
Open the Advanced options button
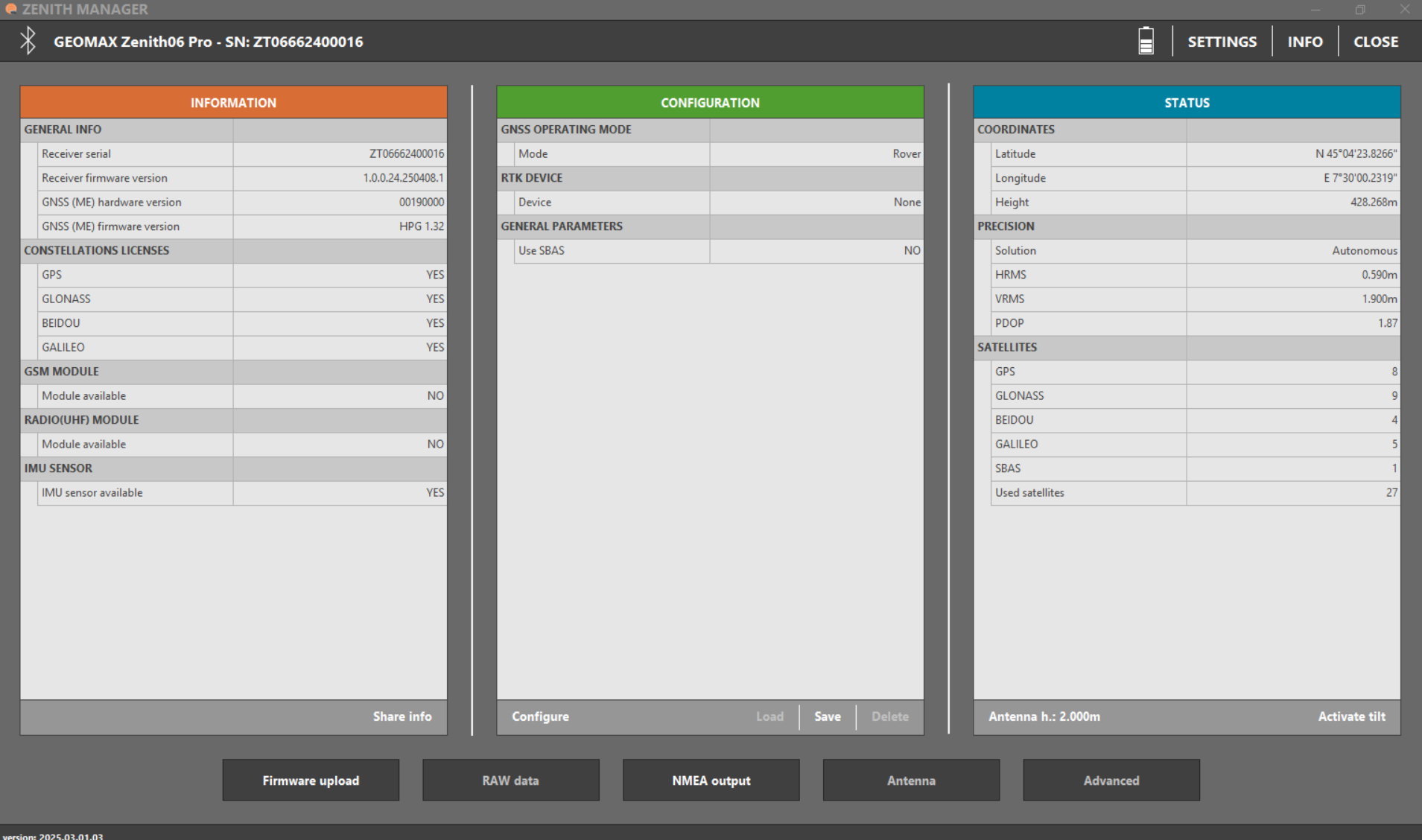click(1111, 780)
